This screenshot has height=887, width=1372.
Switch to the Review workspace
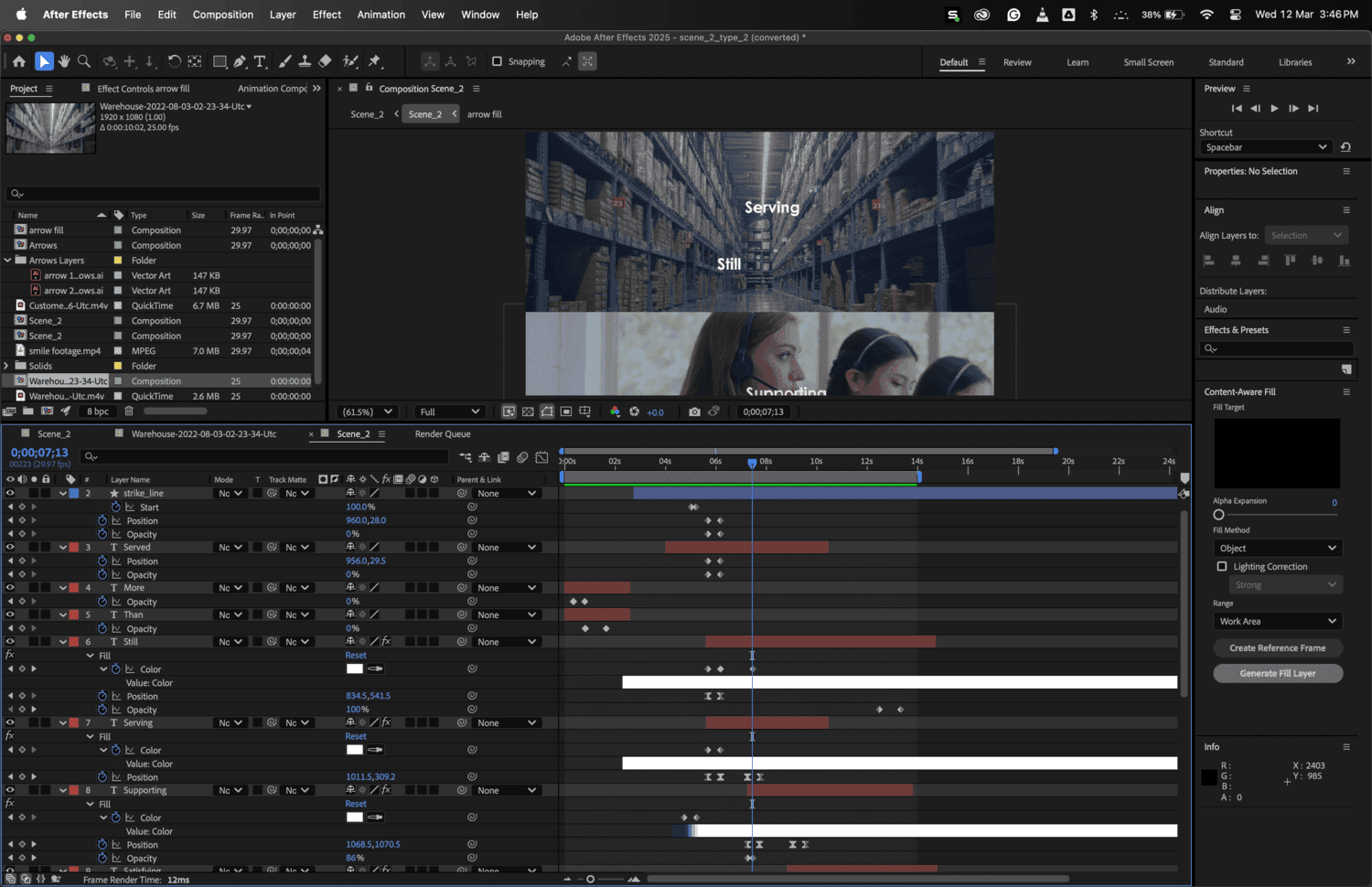[x=1017, y=62]
